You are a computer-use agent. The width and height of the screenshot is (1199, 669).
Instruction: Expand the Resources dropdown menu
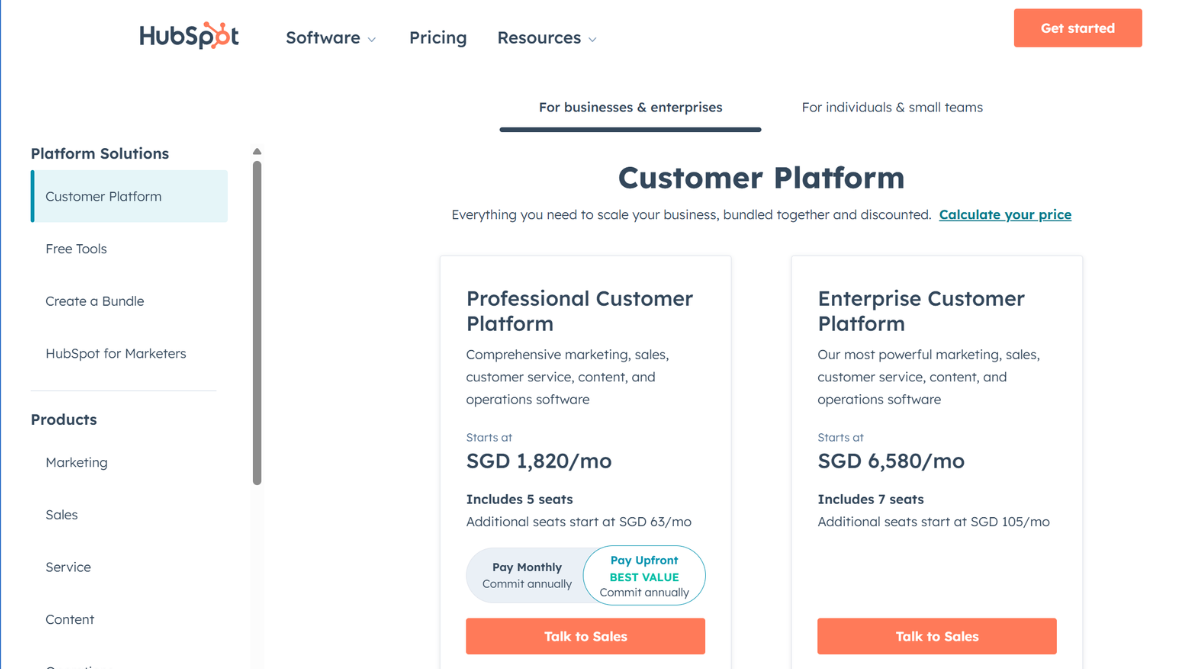coord(547,37)
